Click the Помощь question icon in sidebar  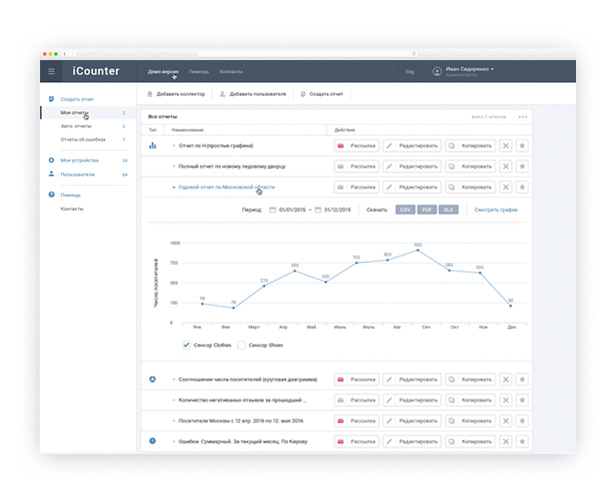point(51,195)
